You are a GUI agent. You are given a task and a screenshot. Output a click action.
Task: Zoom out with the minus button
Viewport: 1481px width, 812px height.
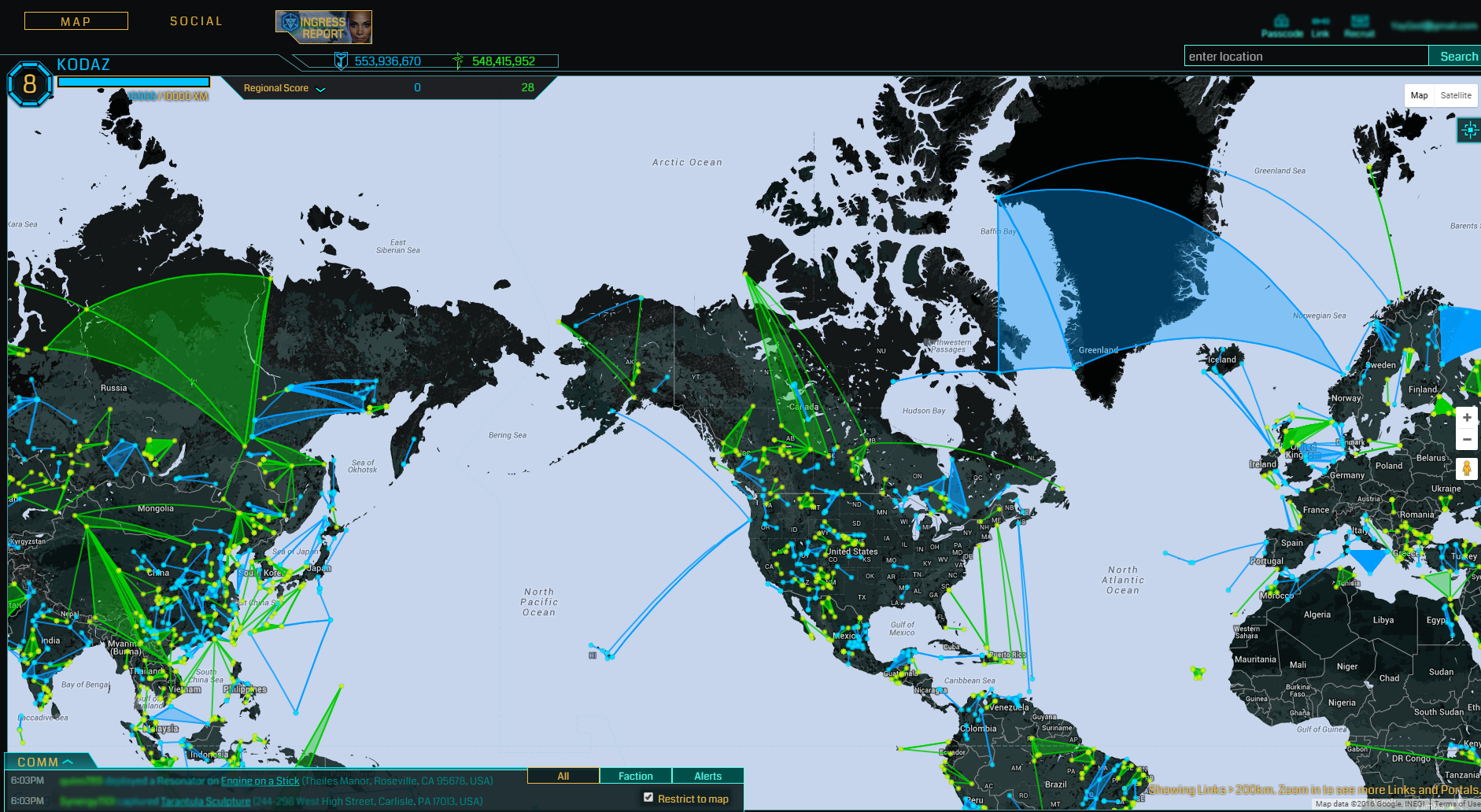(1467, 440)
